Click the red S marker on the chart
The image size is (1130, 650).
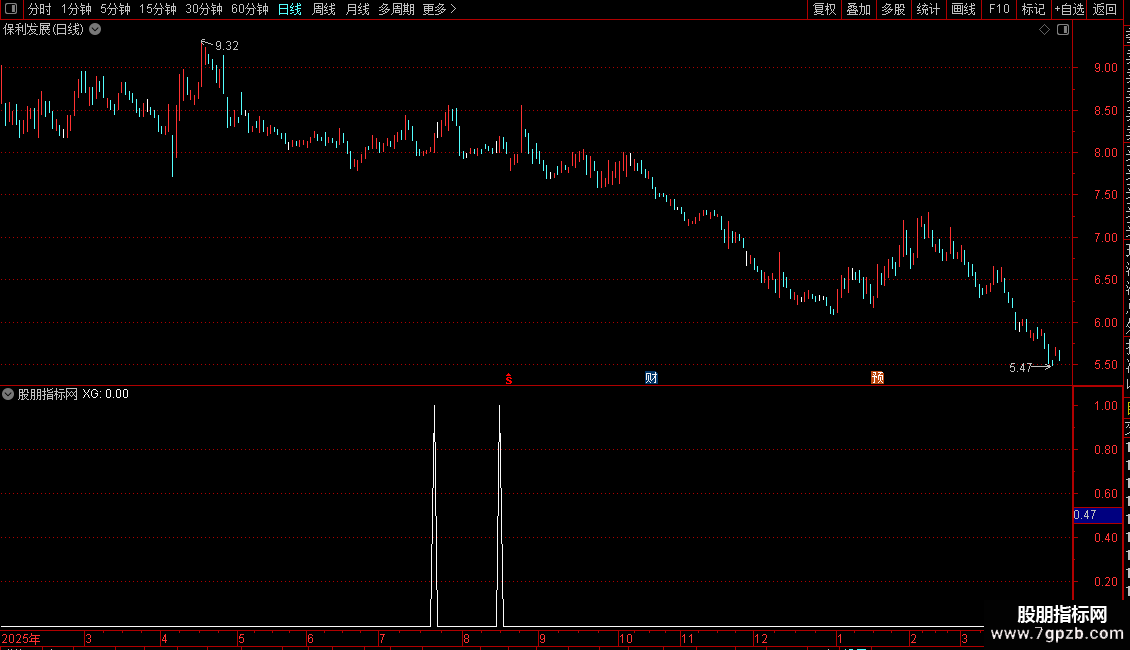pyautogui.click(x=509, y=379)
